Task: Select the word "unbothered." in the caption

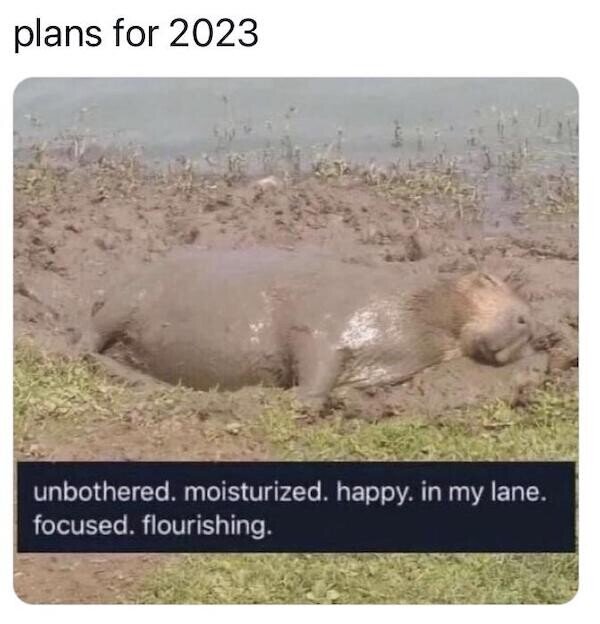Action: click(x=105, y=493)
